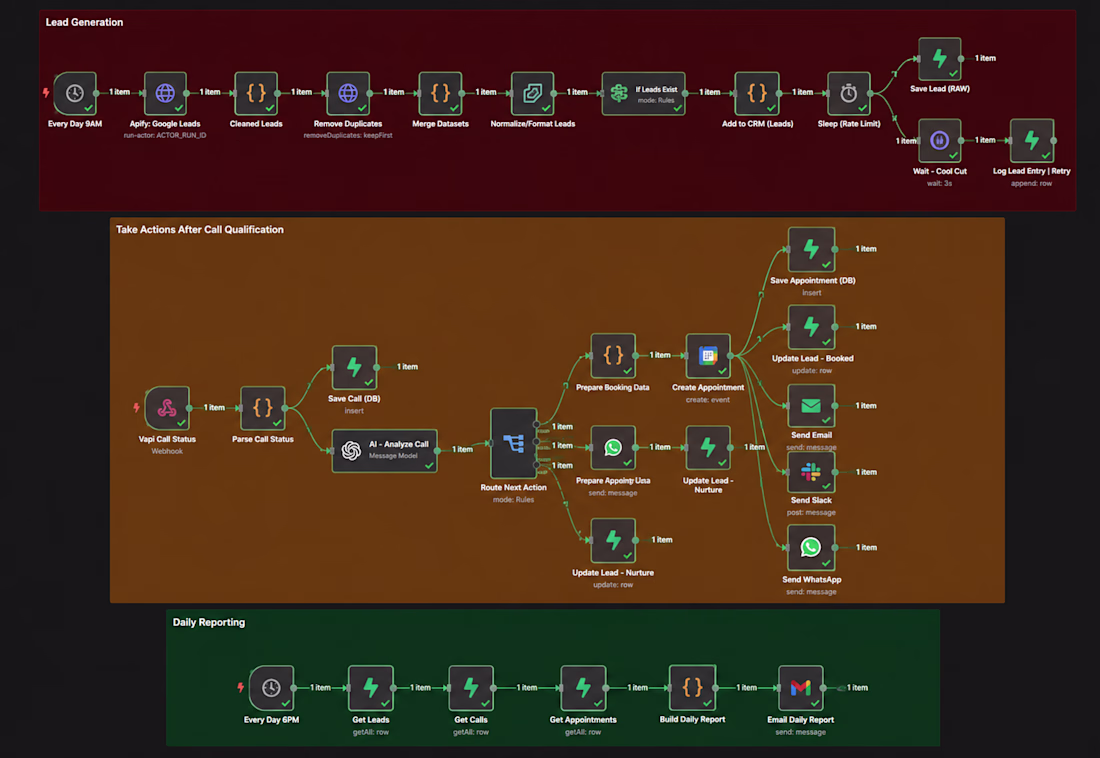This screenshot has height=758, width=1100.
Task: Select the If Leads Exist node
Action: click(x=643, y=93)
